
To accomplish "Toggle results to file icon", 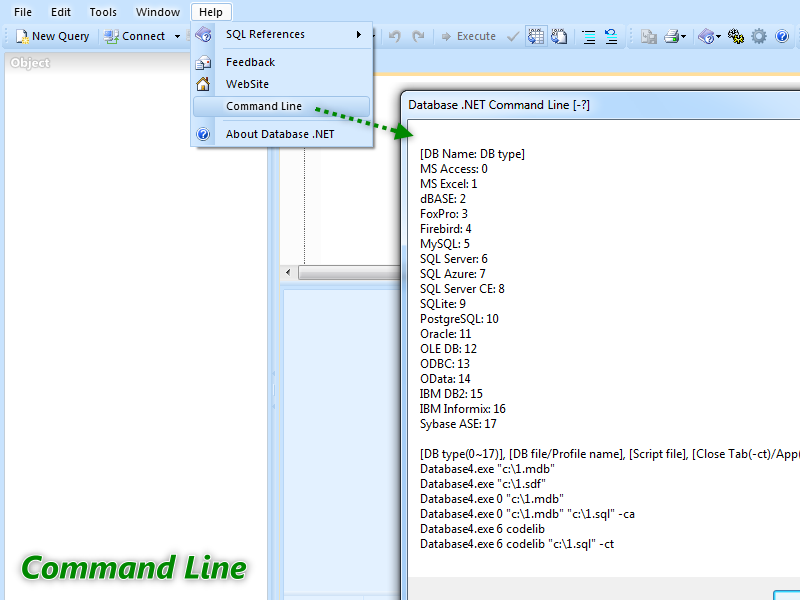I will [559, 36].
